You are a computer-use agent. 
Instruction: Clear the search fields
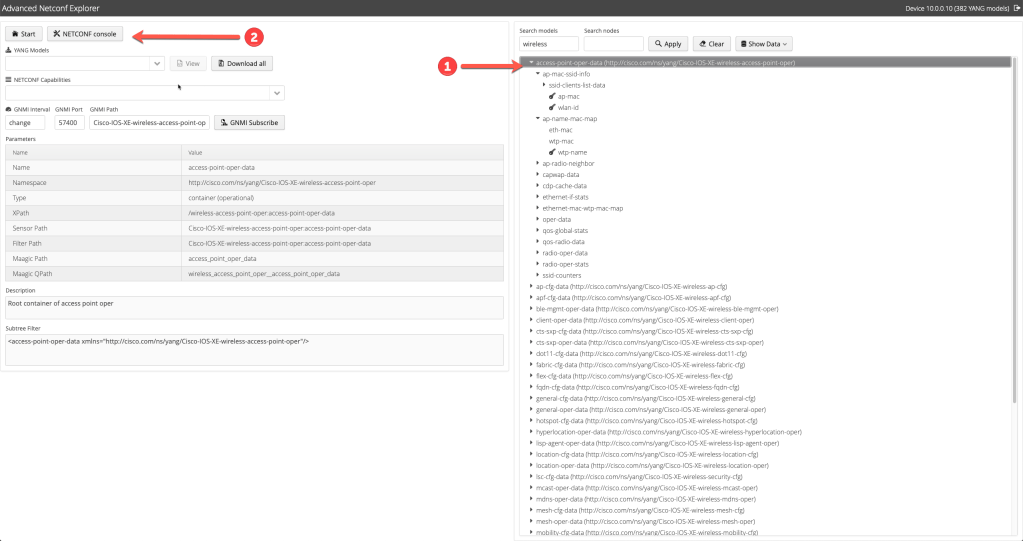click(x=711, y=44)
